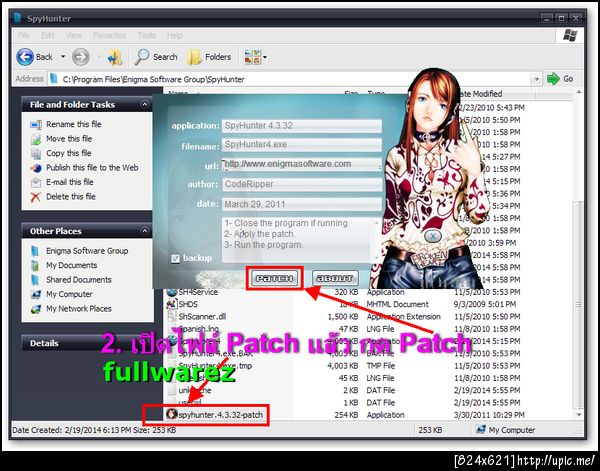The height and width of the screenshot is (471, 600).
Task: Click the spyhunter patch file icon
Action: coord(172,414)
